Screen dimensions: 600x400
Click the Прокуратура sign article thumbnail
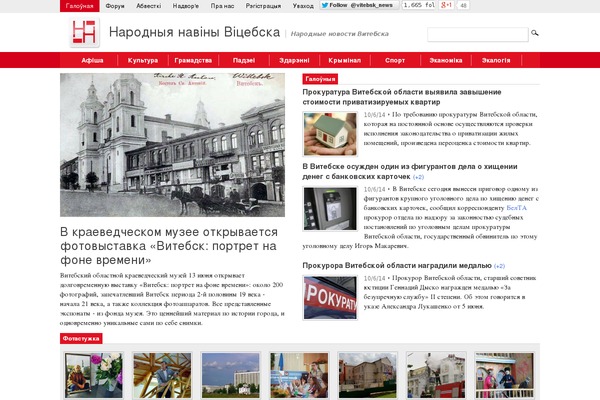click(x=330, y=298)
